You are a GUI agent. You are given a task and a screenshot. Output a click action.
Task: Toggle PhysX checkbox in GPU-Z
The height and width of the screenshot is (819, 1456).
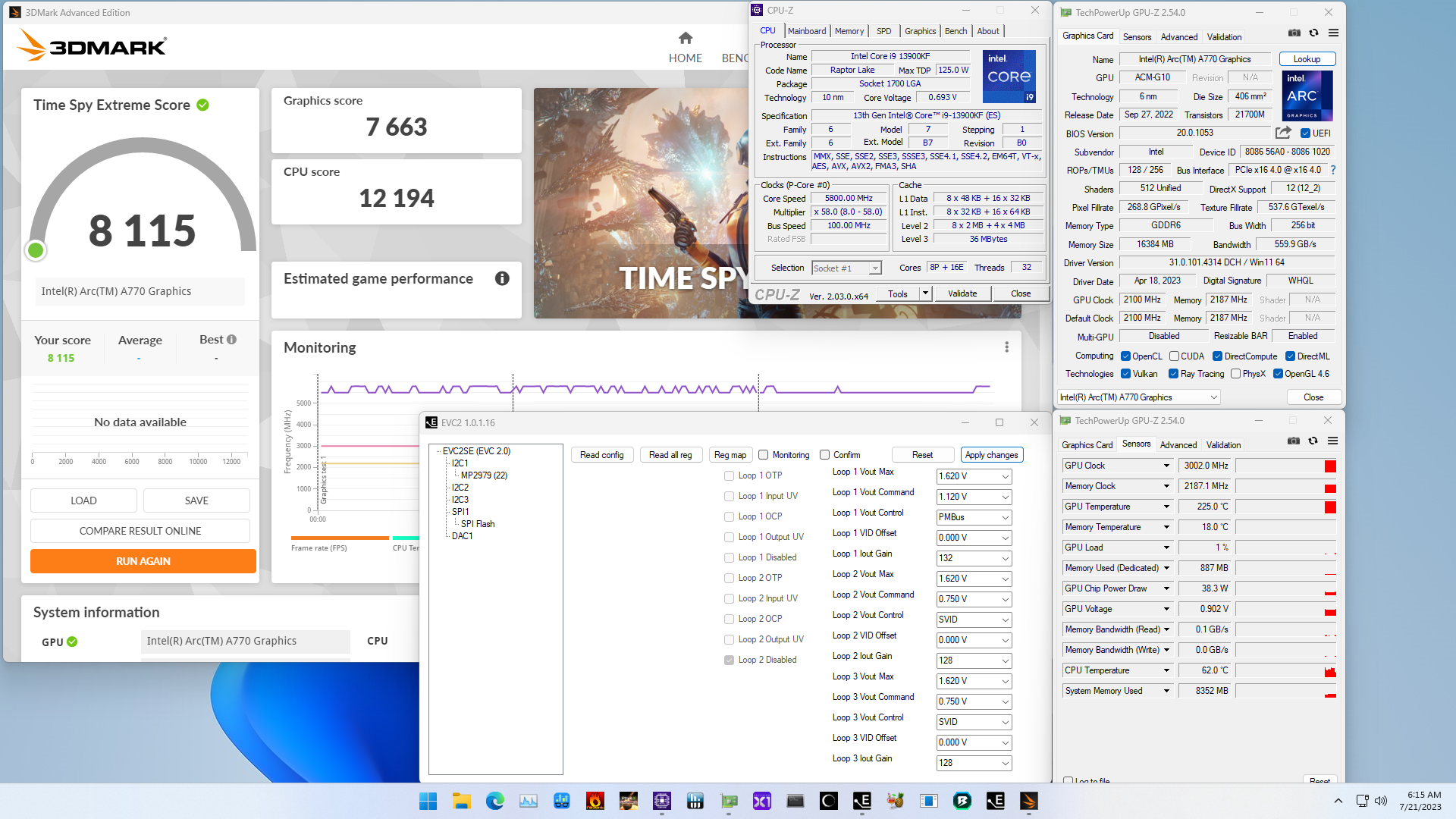coord(1235,374)
